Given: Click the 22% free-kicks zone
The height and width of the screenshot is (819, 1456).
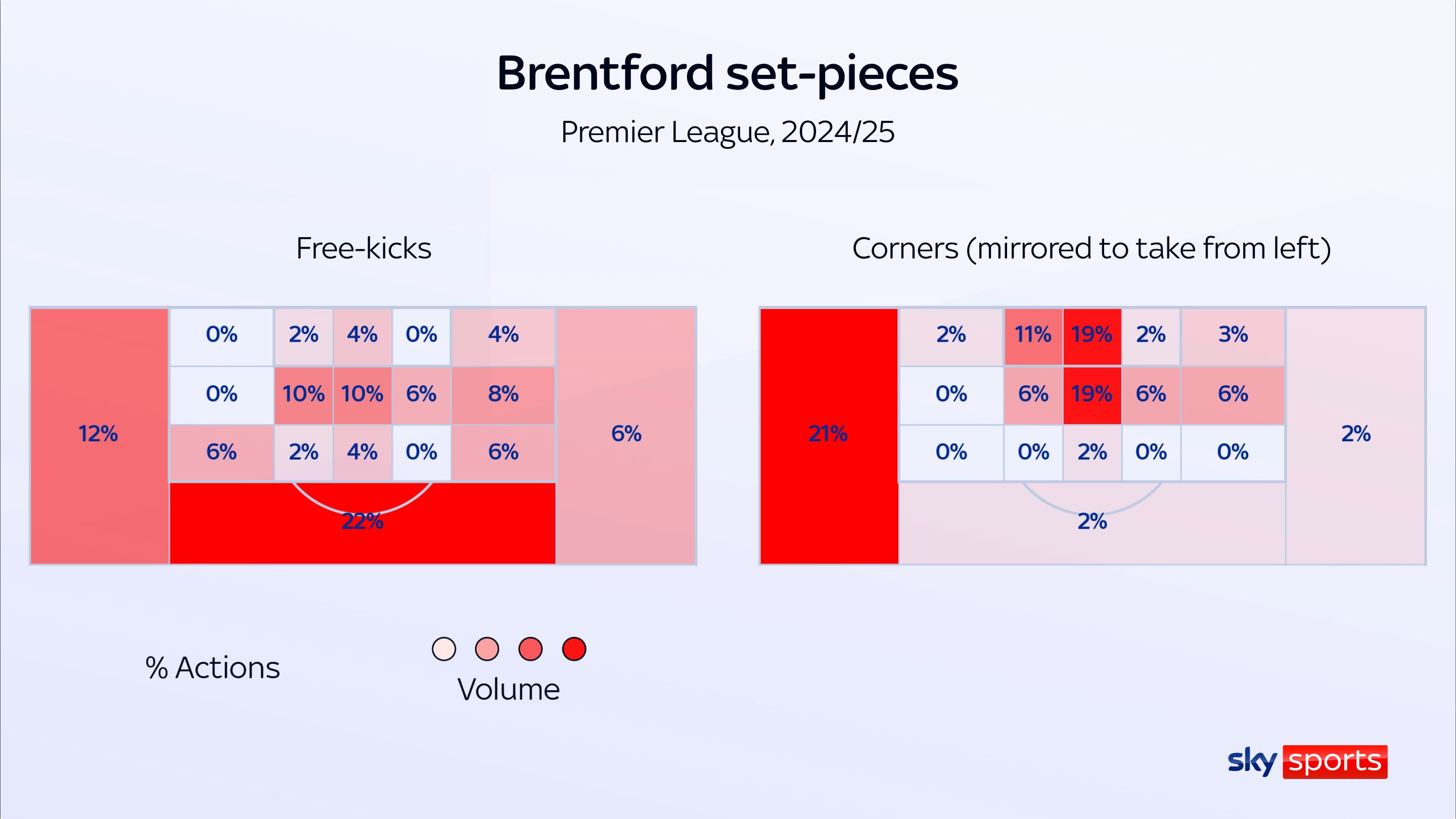Looking at the screenshot, I should 362,522.
